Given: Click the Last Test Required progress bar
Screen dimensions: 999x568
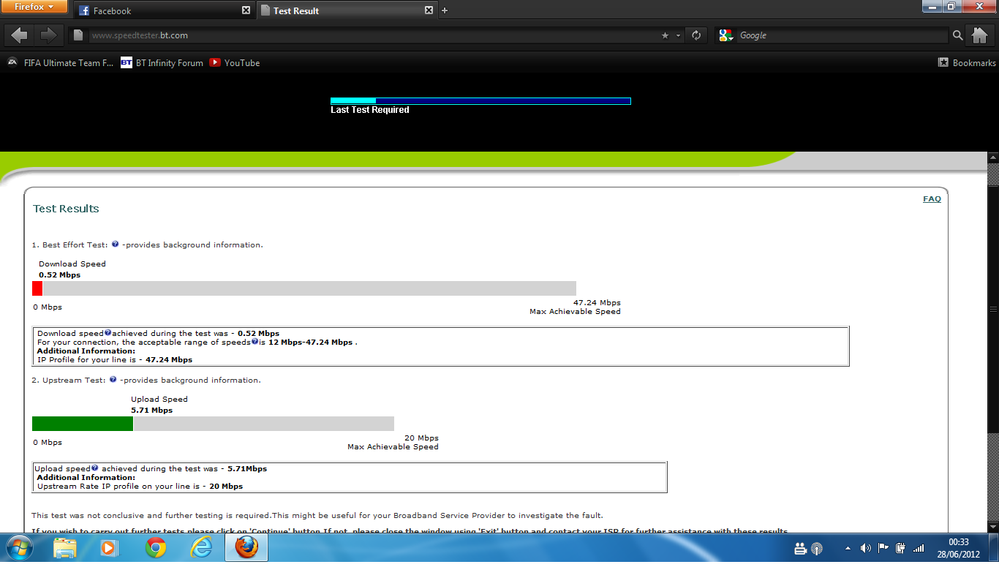Looking at the screenshot, I should (x=480, y=101).
